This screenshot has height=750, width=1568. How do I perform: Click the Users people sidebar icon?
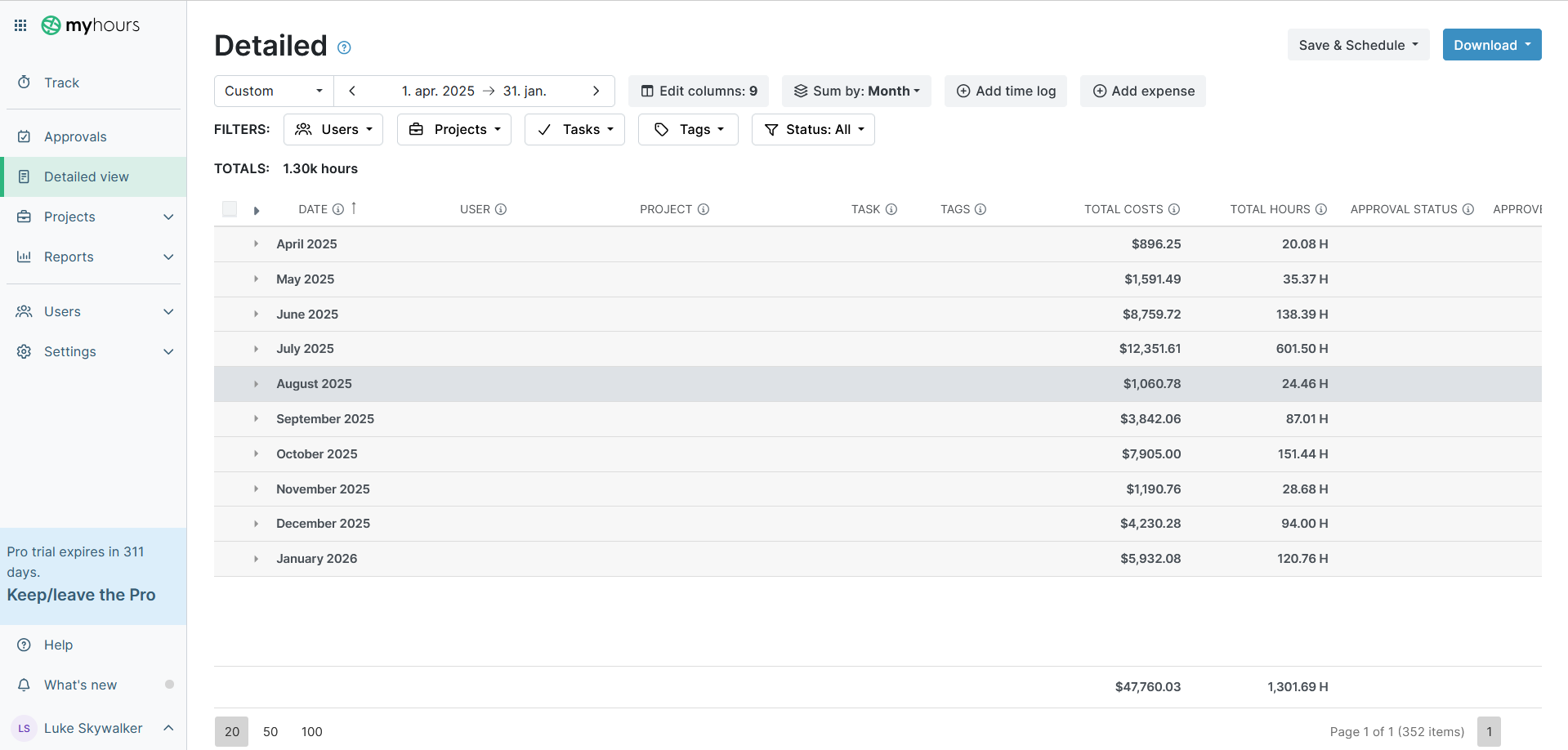click(25, 311)
